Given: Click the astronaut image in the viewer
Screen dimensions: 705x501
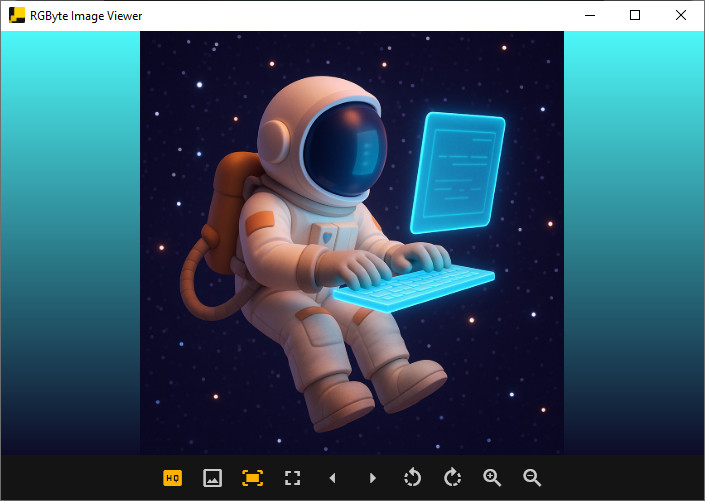Looking at the screenshot, I should 352,243.
